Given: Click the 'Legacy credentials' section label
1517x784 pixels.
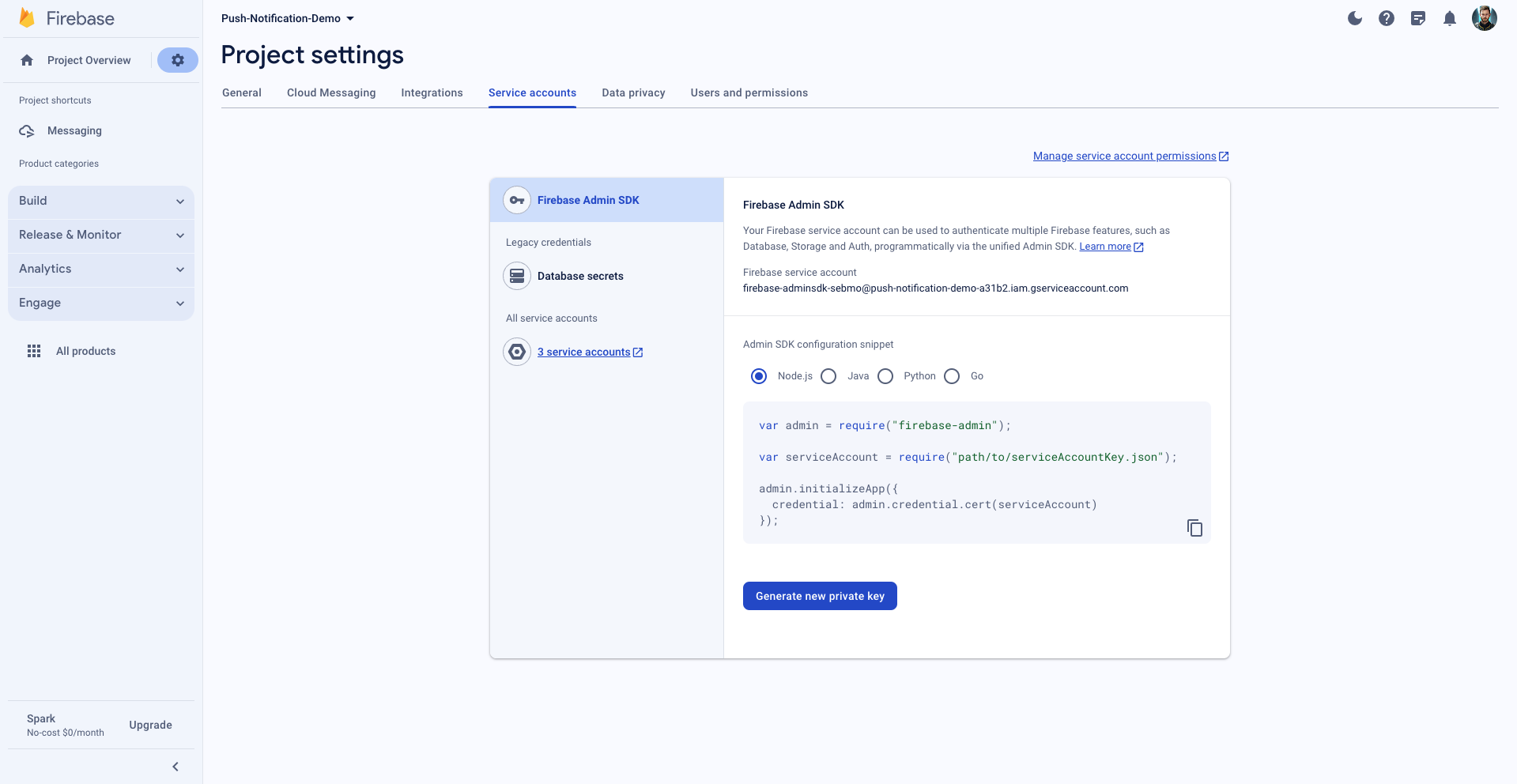Looking at the screenshot, I should point(548,243).
